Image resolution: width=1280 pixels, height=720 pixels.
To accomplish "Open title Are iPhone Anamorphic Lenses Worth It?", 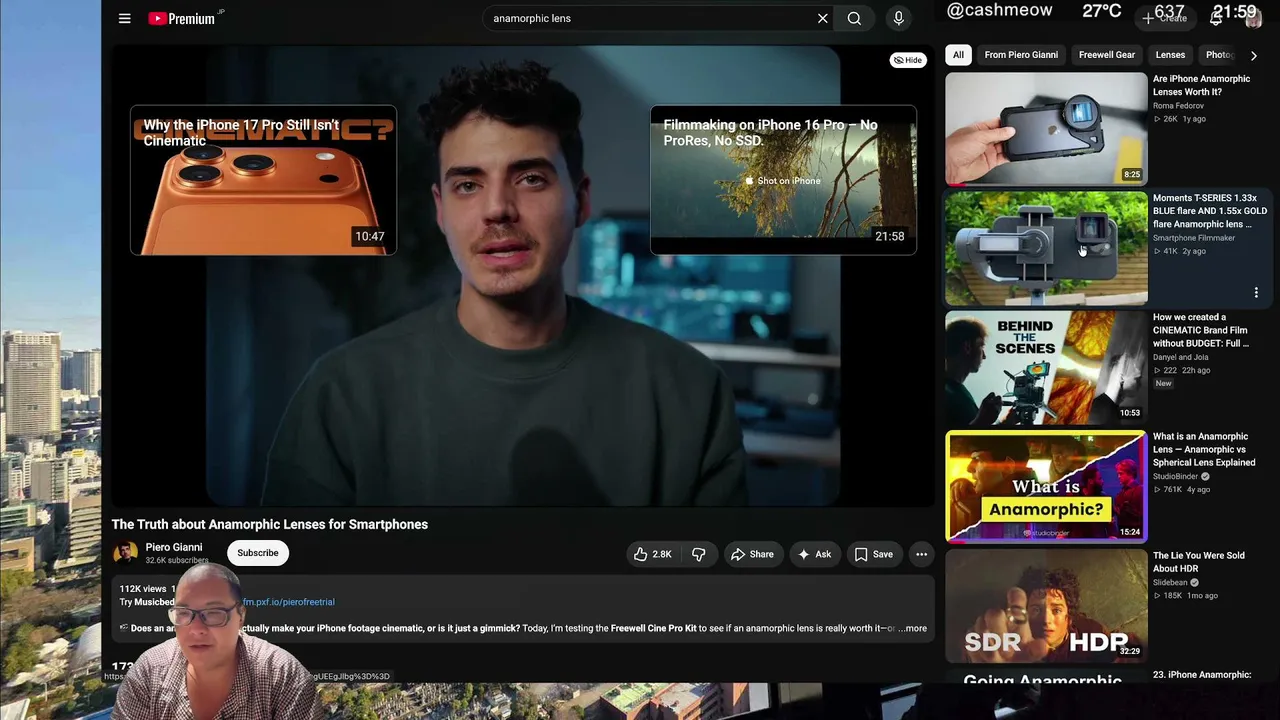I will click(1201, 85).
